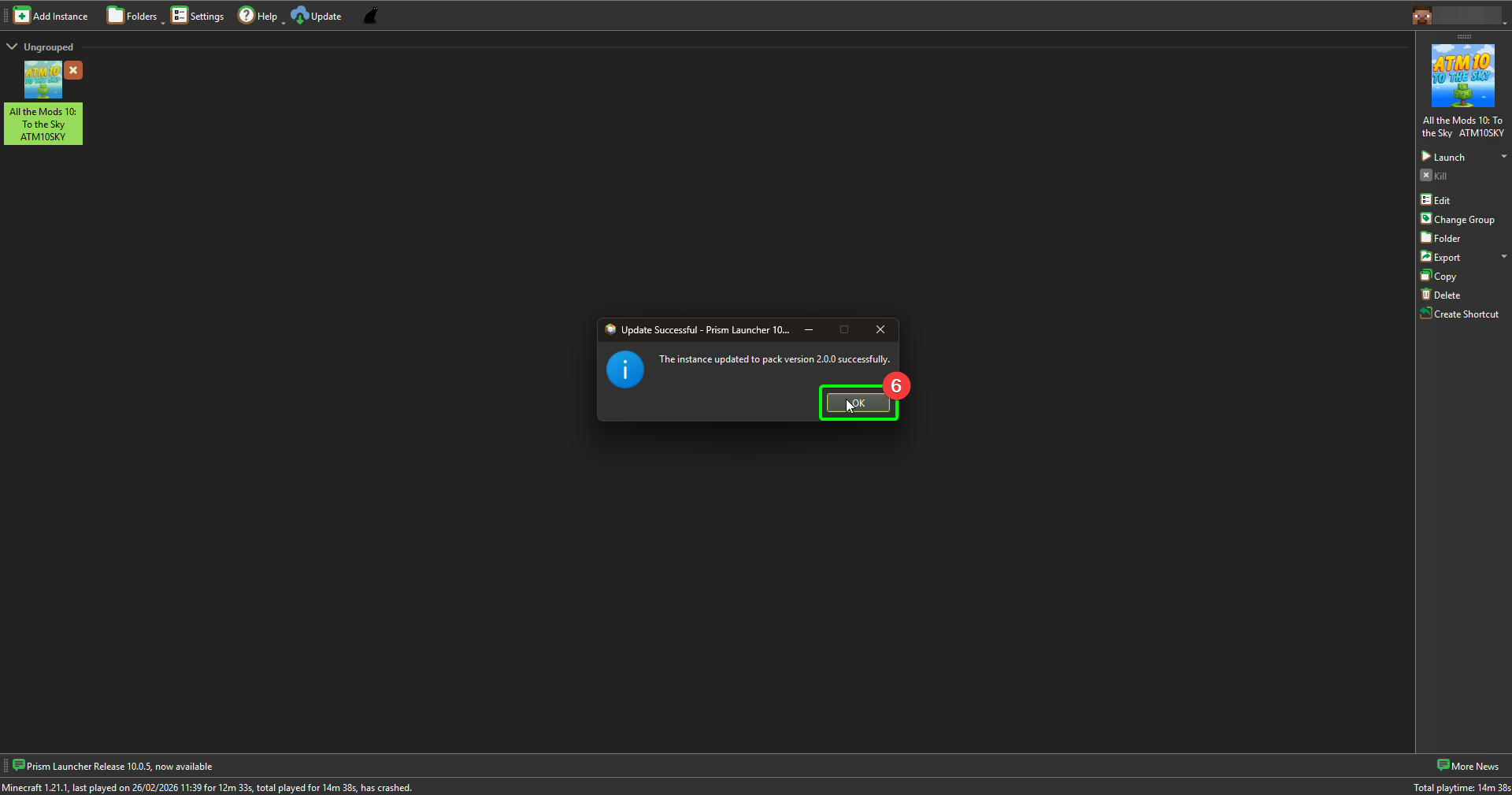Click the Change Group tag icon
1512x795 pixels.
pyautogui.click(x=1426, y=219)
